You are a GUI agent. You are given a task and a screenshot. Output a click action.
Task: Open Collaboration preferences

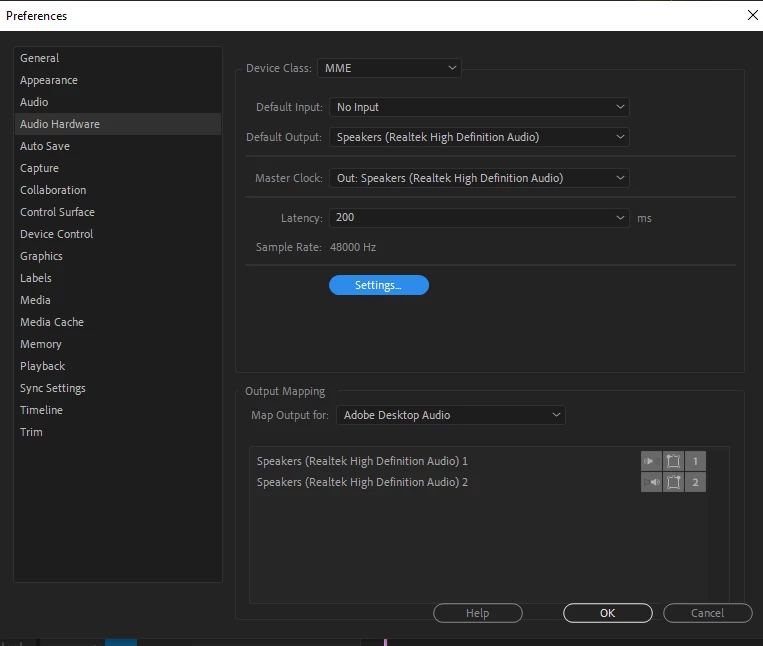pyautogui.click(x=118, y=190)
